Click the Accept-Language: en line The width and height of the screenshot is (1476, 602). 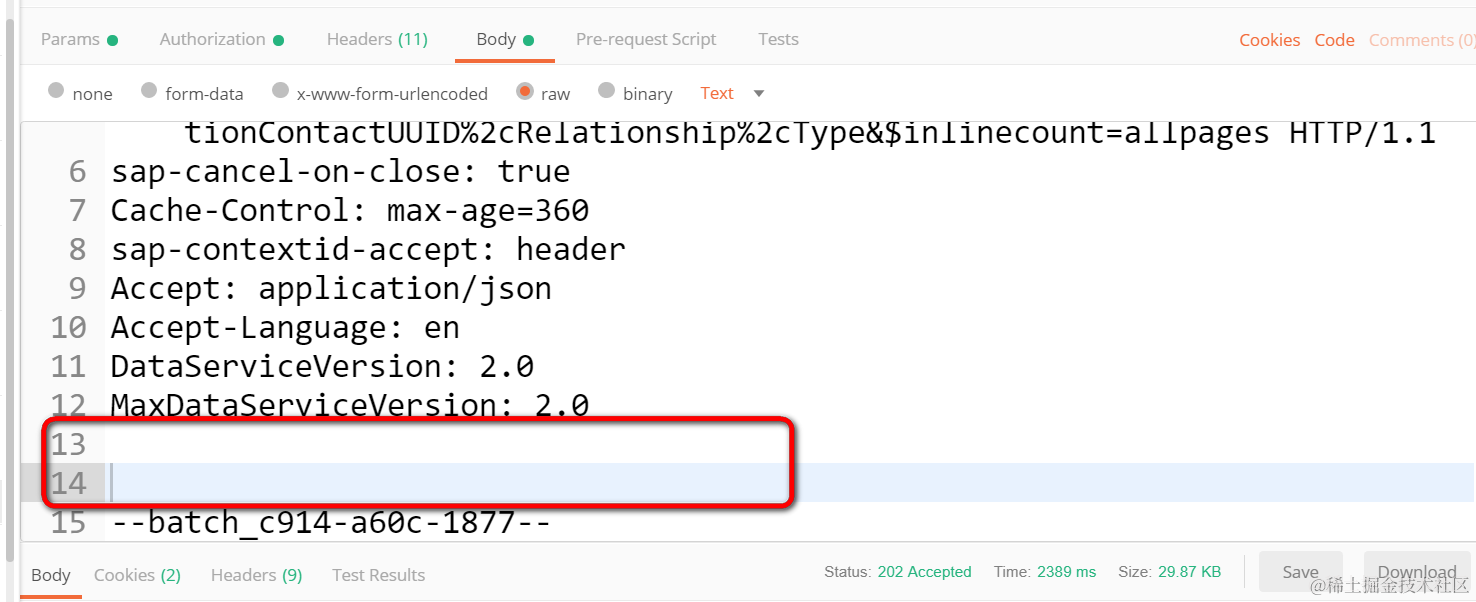pyautogui.click(x=285, y=327)
